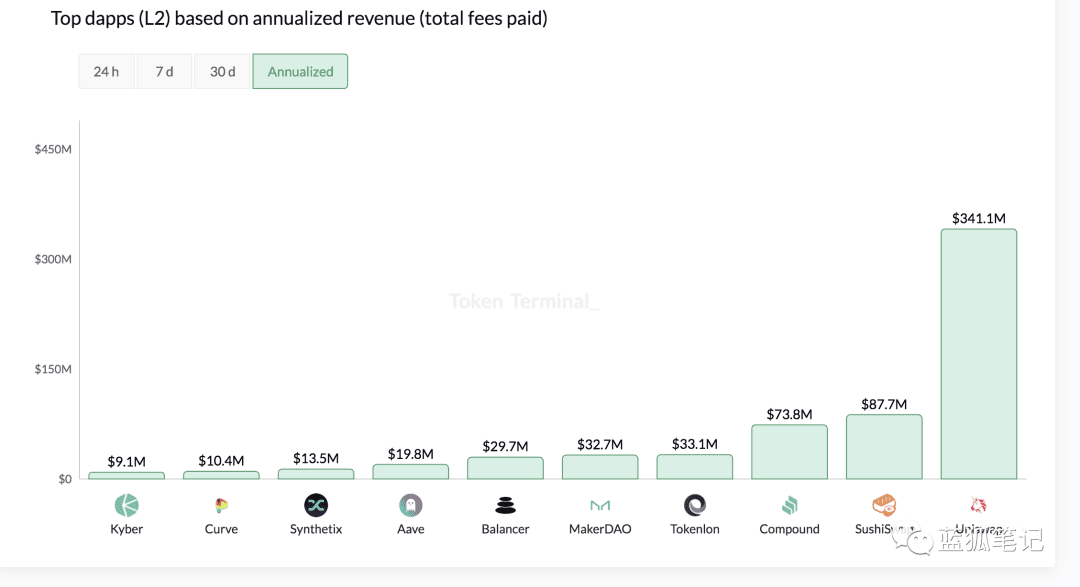This screenshot has height=587, width=1080.
Task: Click the $33.1M value label
Action: point(695,444)
